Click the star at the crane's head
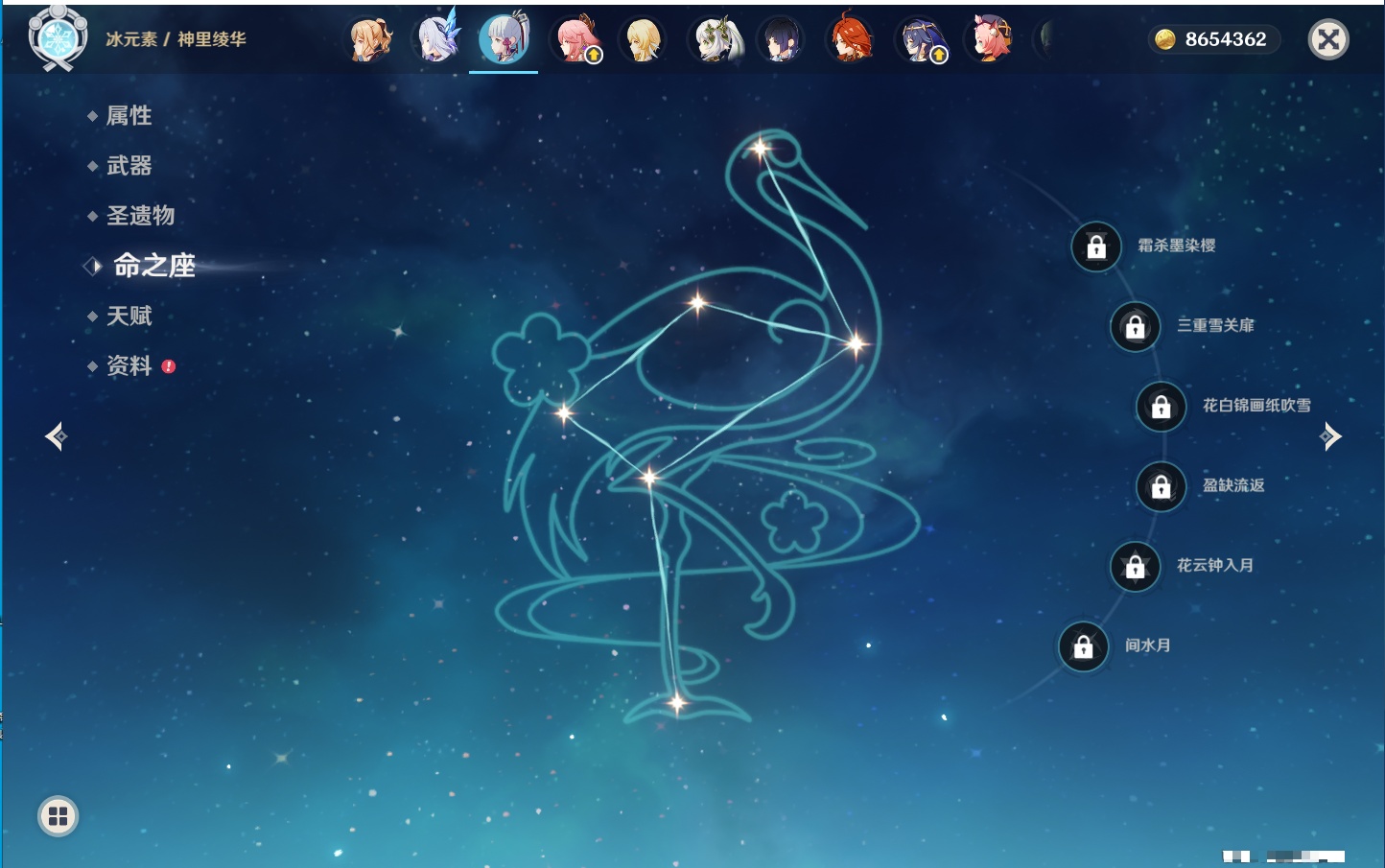The height and width of the screenshot is (868, 1385). (x=760, y=149)
